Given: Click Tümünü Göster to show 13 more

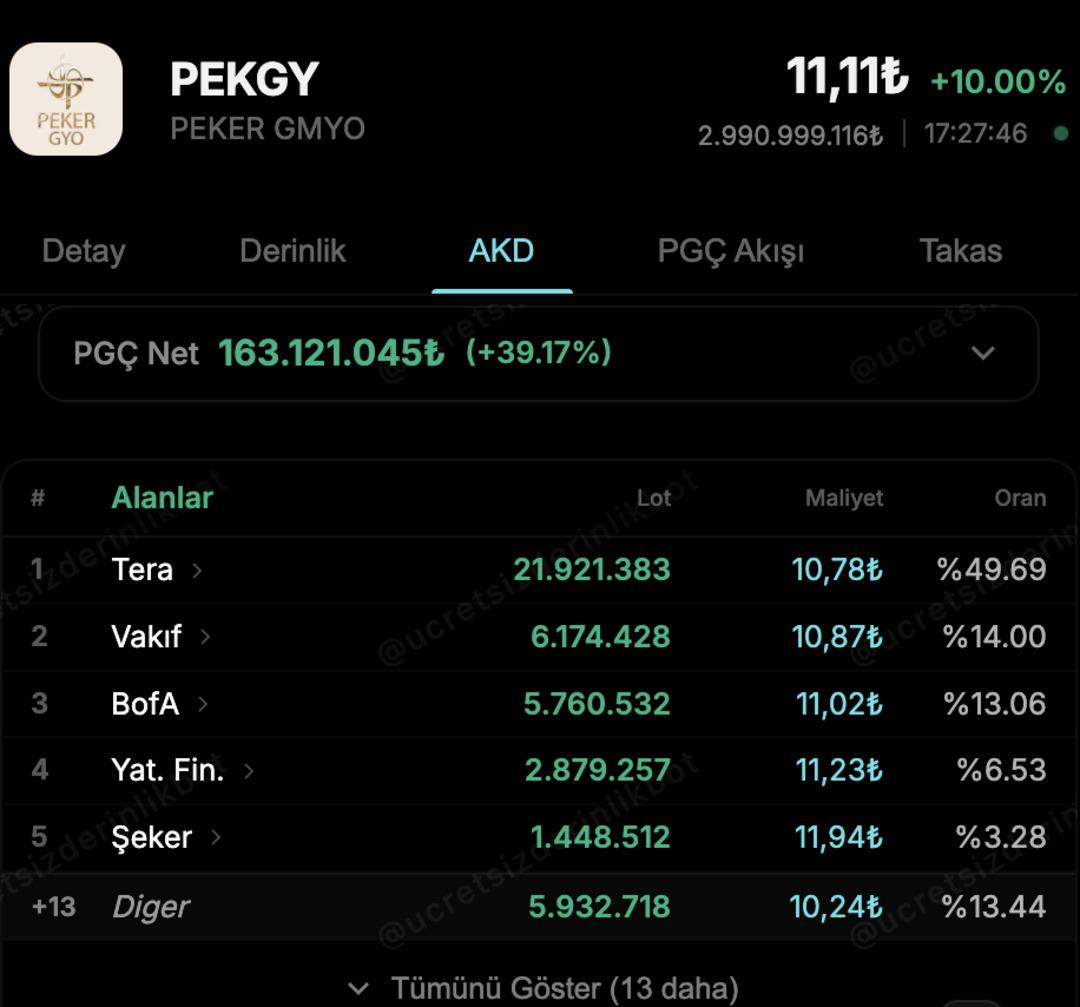Looking at the screenshot, I should coord(564,989).
